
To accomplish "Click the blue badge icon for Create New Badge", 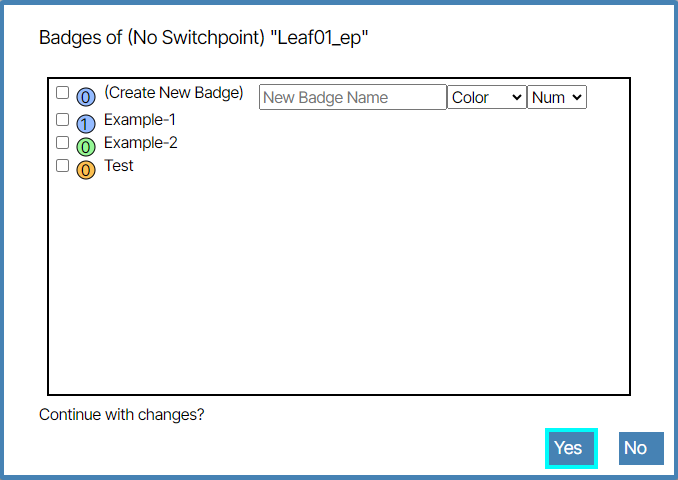I will click(86, 98).
